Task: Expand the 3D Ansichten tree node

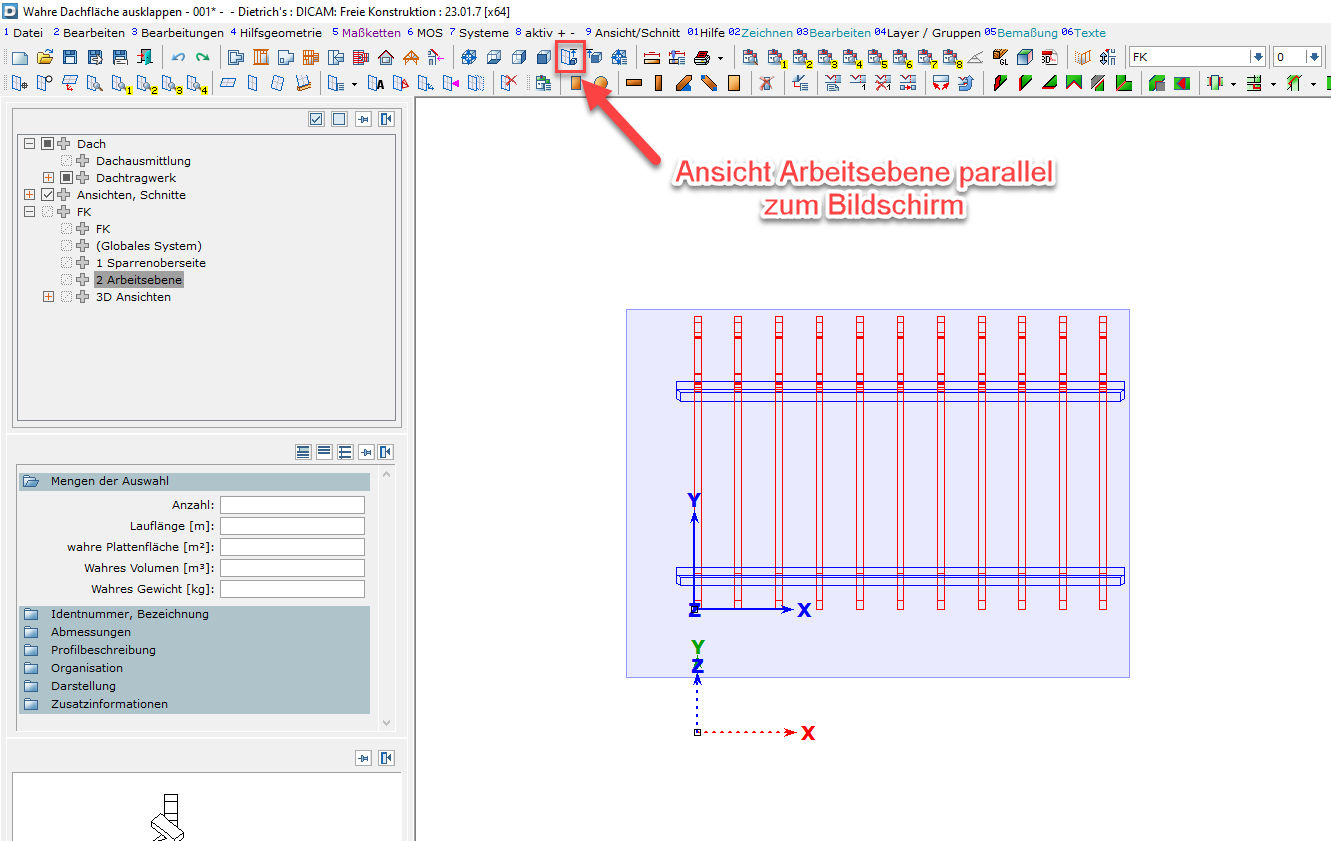Action: coord(48,297)
